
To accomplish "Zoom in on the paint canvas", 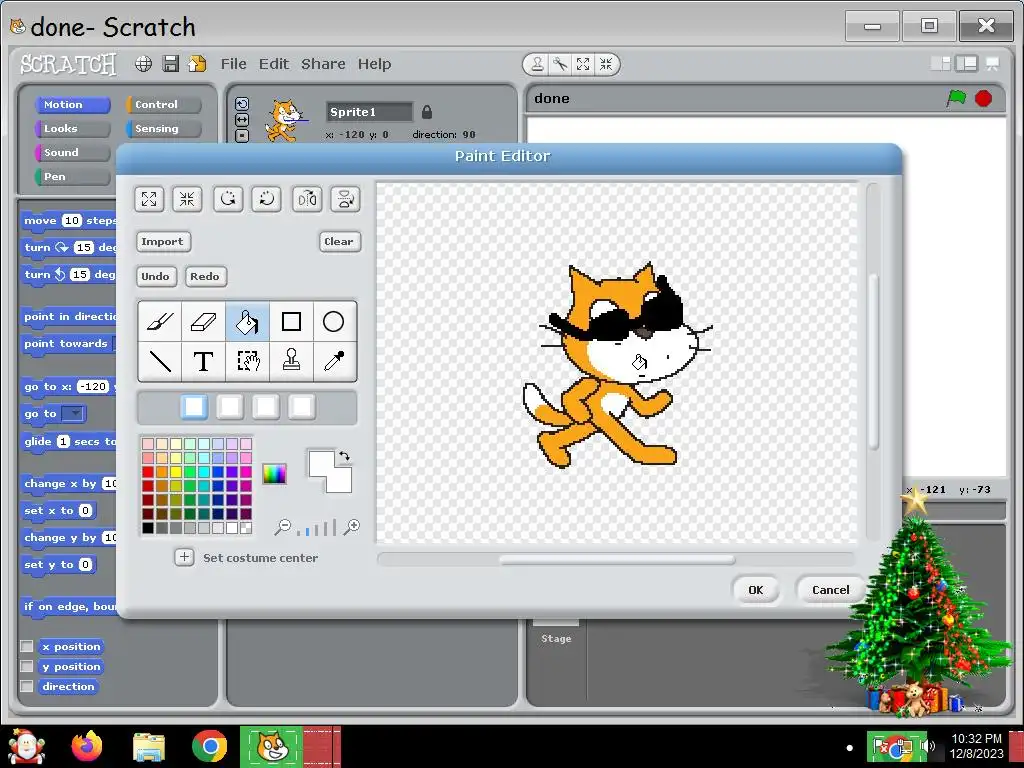I will 351,527.
